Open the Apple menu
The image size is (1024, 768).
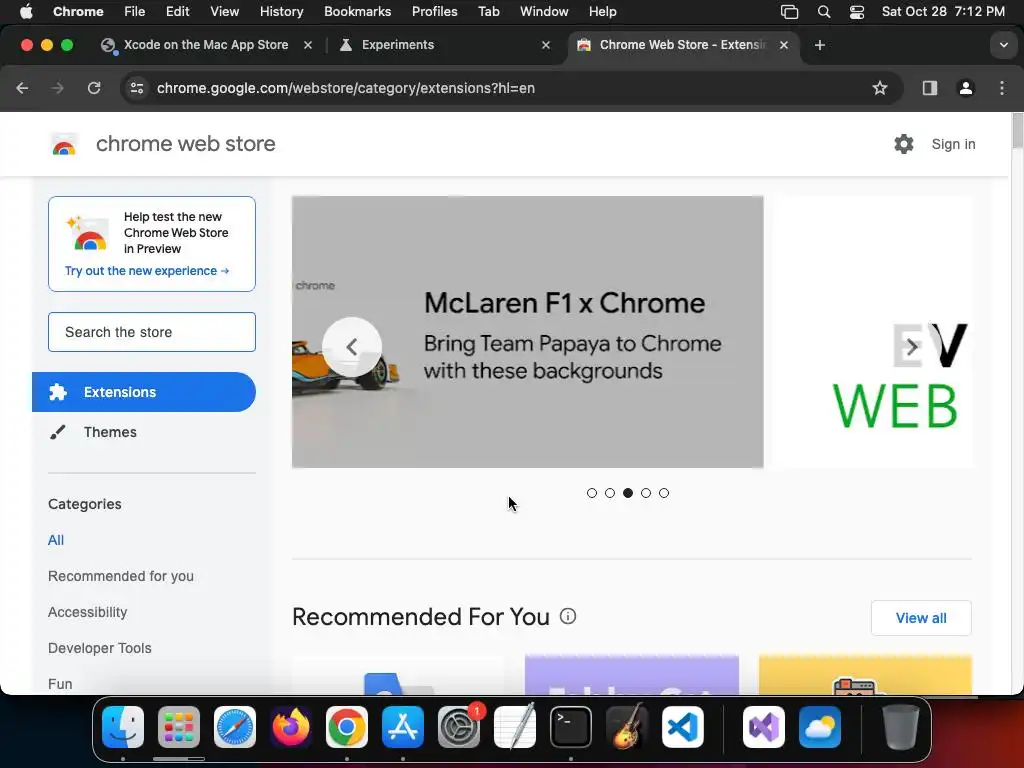pyautogui.click(x=26, y=12)
